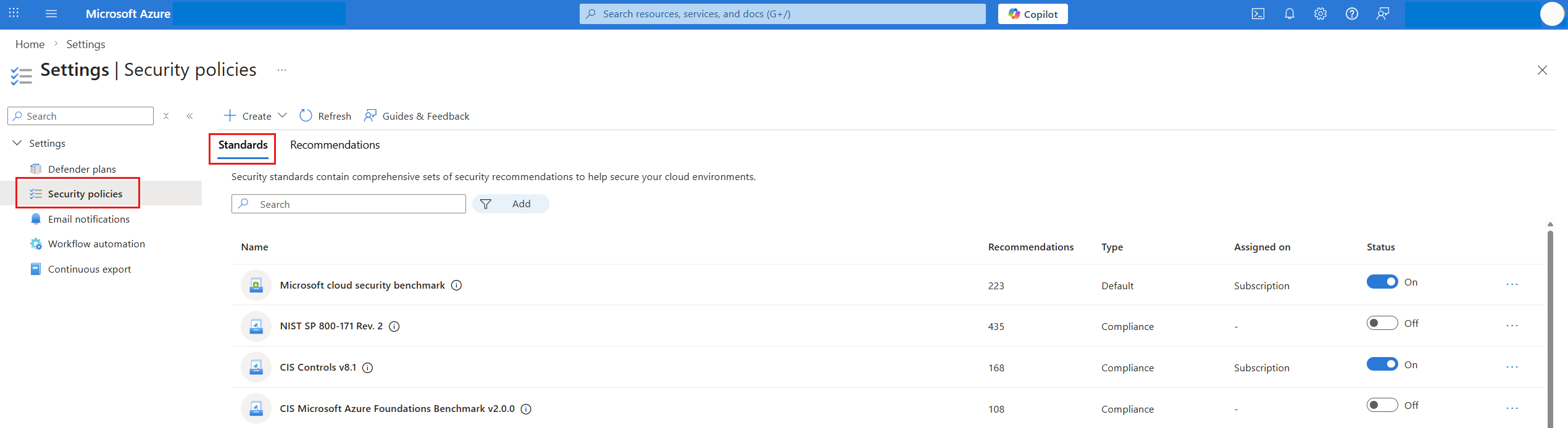Open Defender plans
The image size is (1568, 428).
(x=82, y=169)
